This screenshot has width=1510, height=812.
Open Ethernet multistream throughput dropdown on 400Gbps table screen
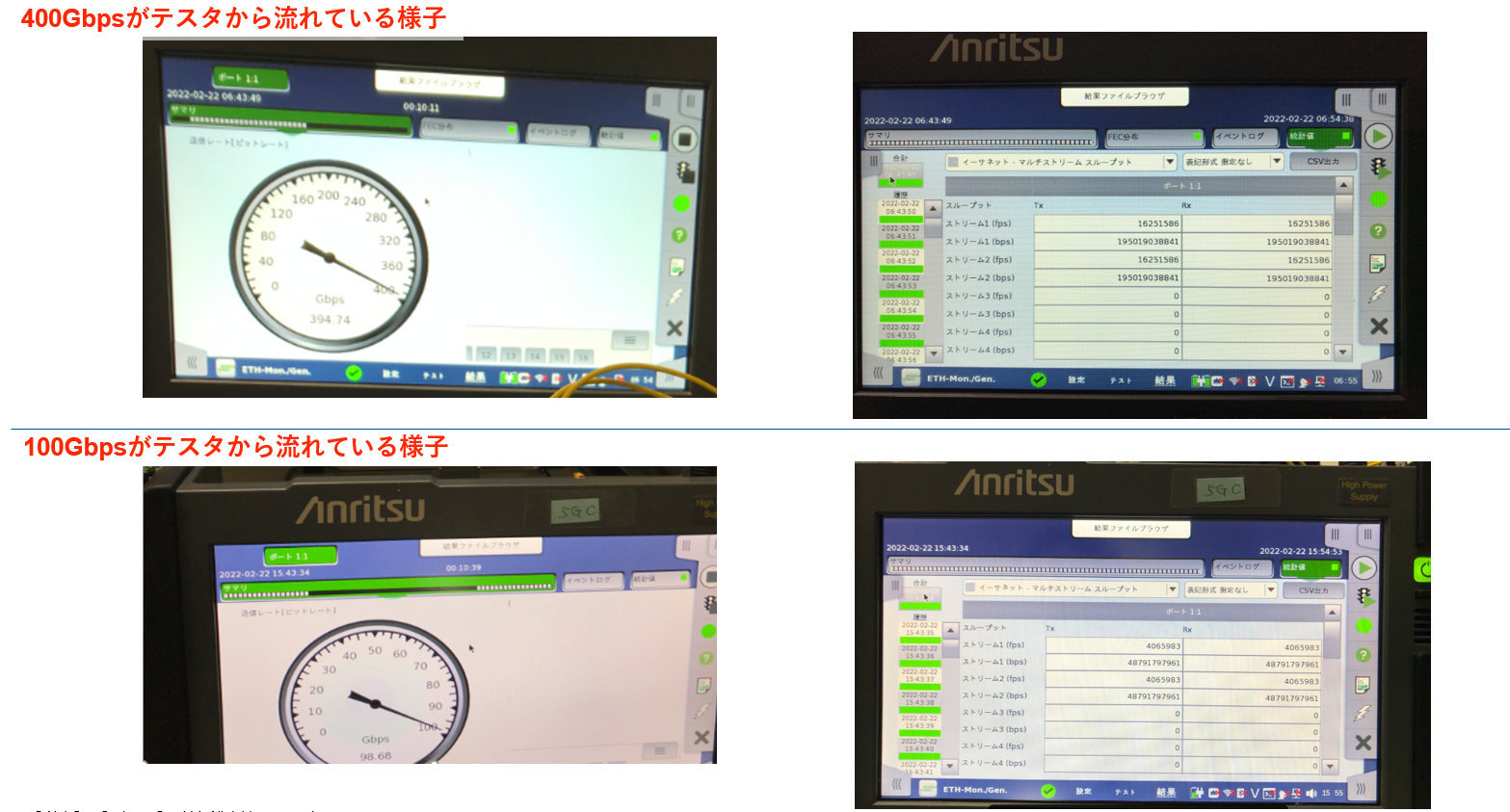tap(1061, 162)
